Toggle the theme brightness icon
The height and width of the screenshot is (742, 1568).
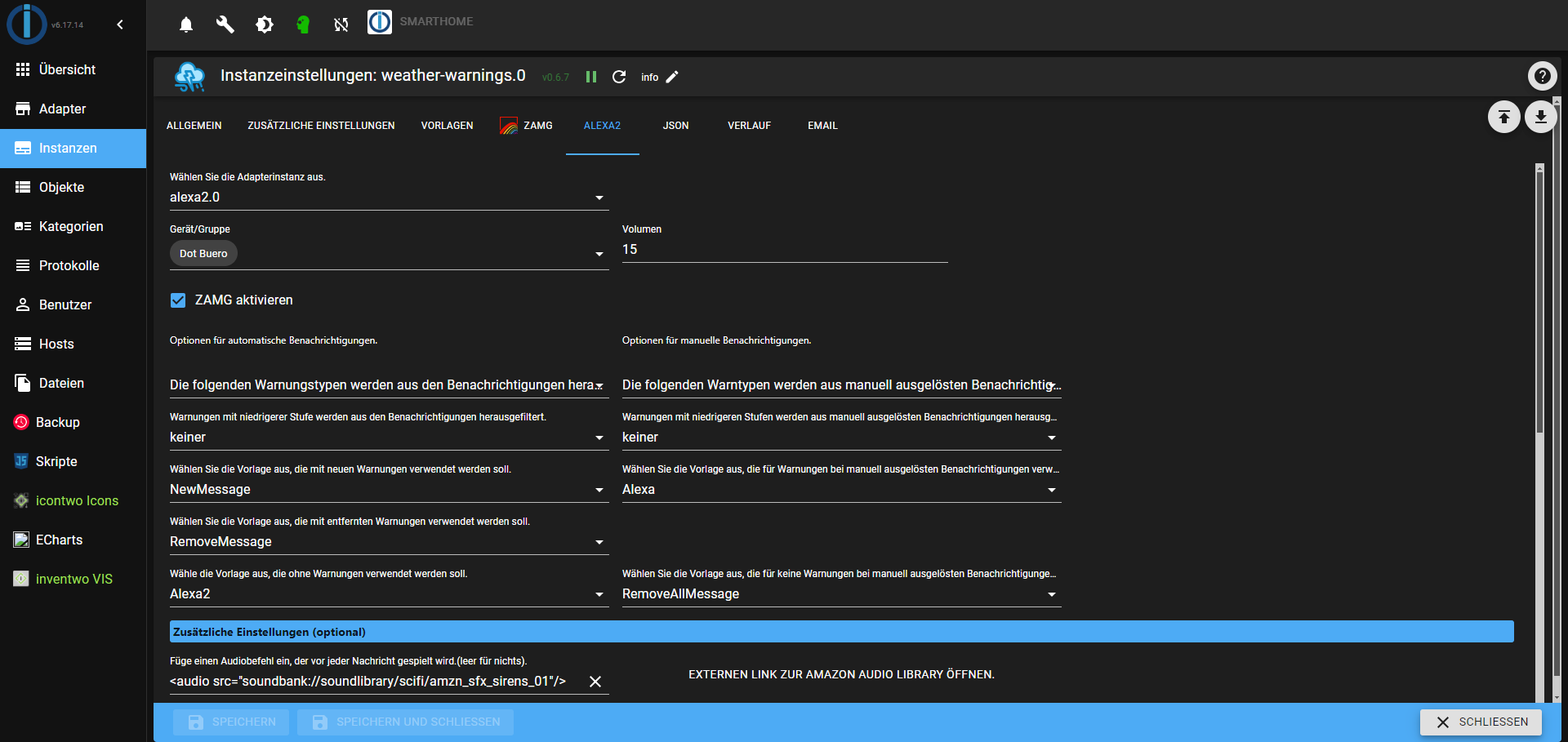coord(264,24)
